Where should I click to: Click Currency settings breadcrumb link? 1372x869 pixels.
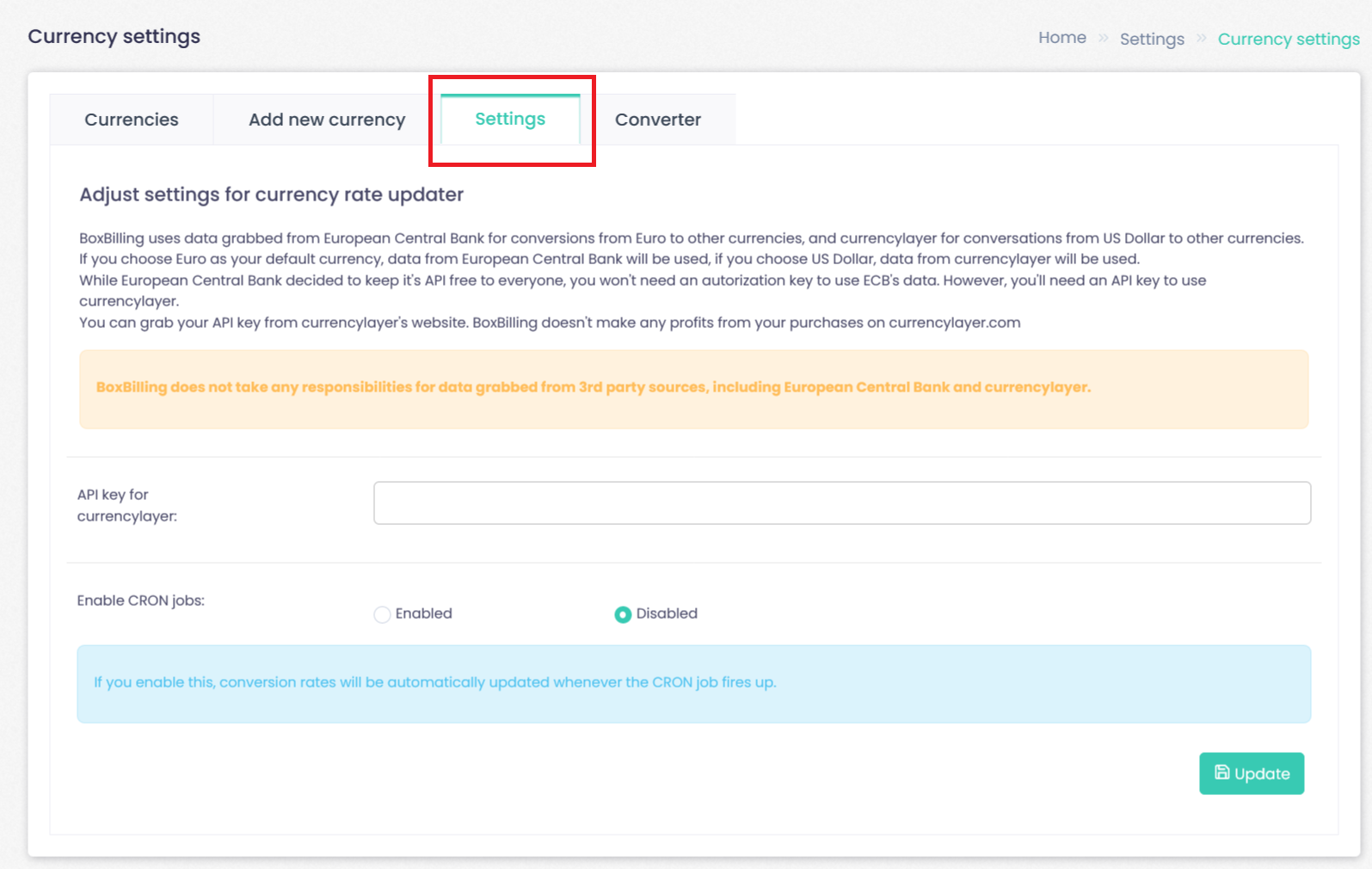tap(1289, 39)
